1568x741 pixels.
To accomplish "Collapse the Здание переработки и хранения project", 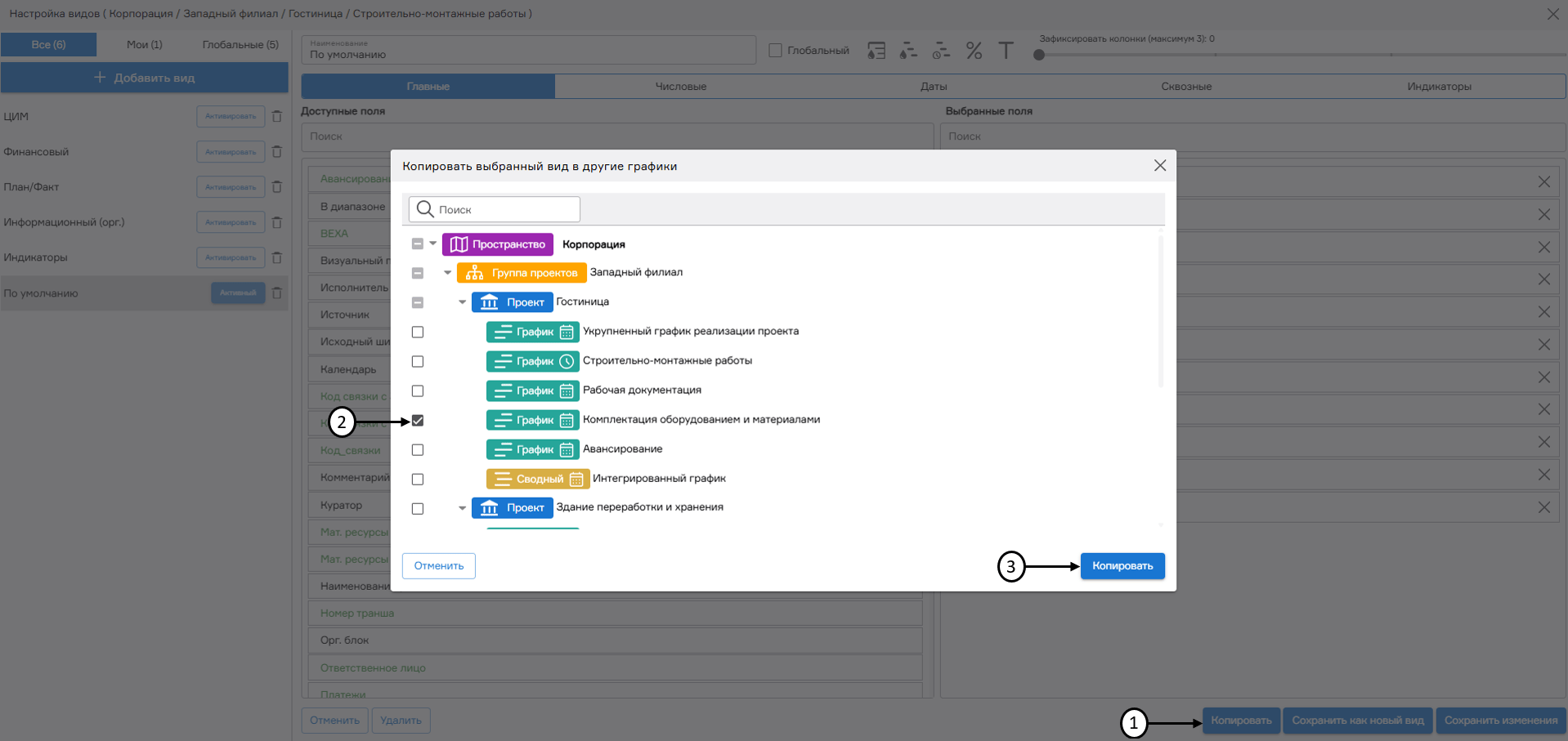I will tap(462, 508).
